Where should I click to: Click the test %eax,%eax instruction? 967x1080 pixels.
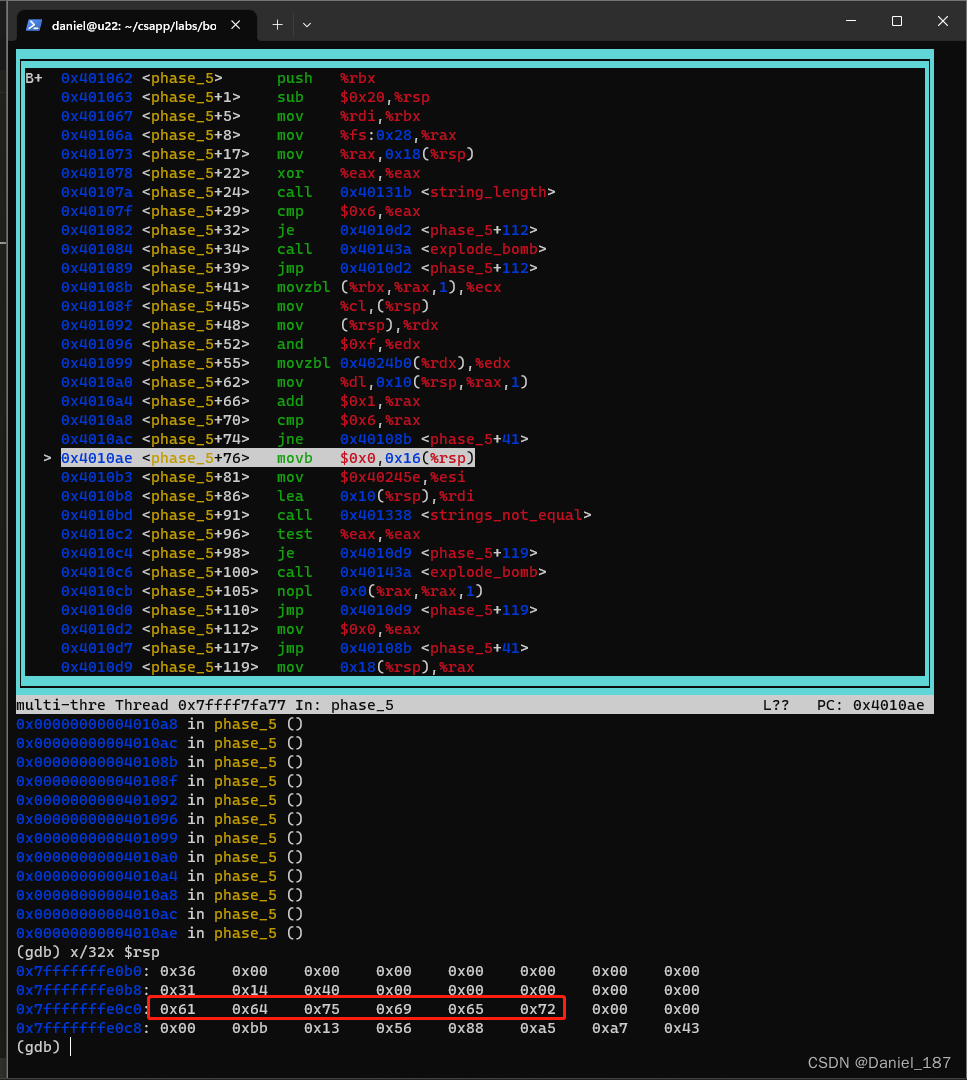[x=349, y=534]
